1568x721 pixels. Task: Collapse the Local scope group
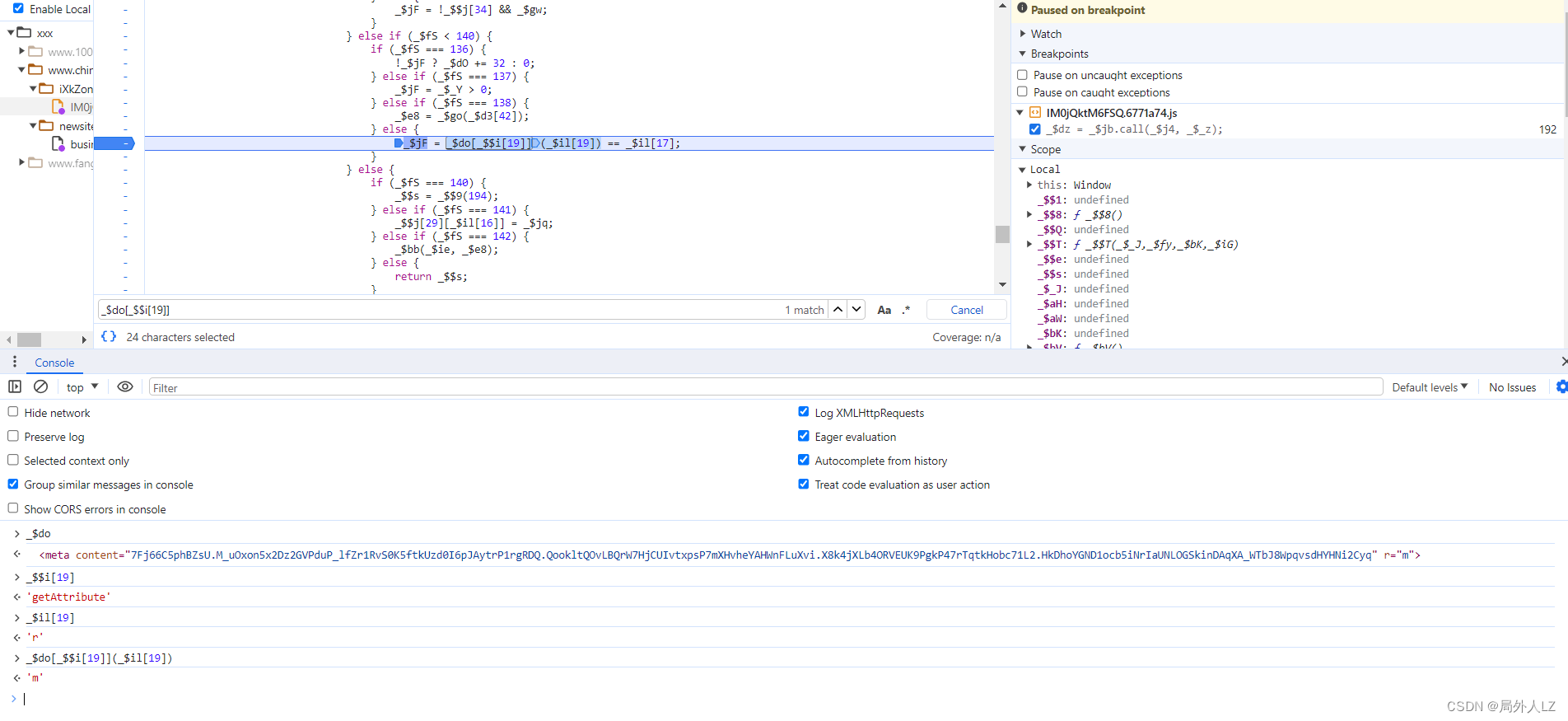click(1023, 169)
